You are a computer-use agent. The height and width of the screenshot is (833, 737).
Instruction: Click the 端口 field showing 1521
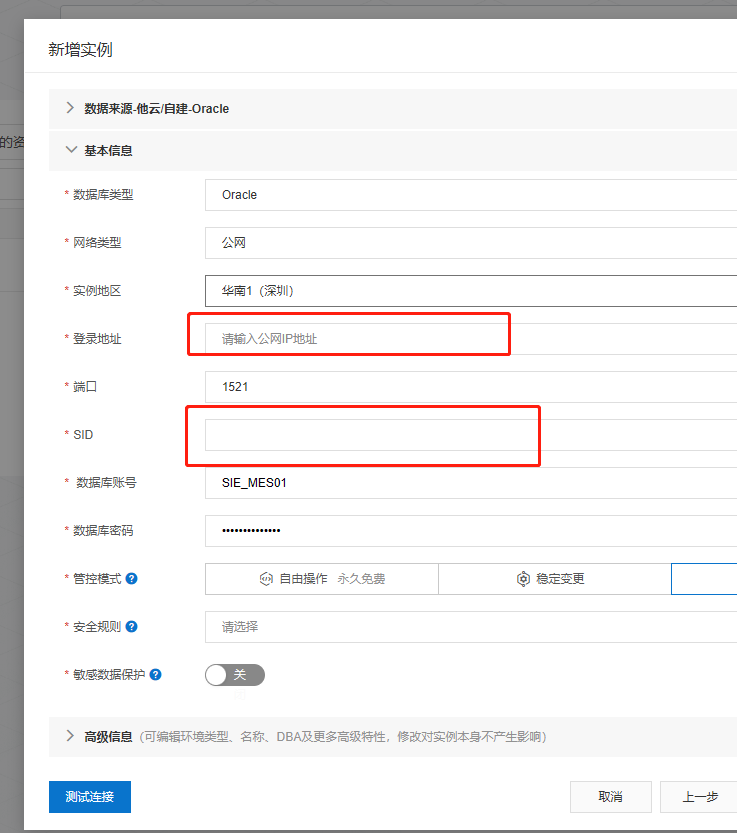(471, 387)
